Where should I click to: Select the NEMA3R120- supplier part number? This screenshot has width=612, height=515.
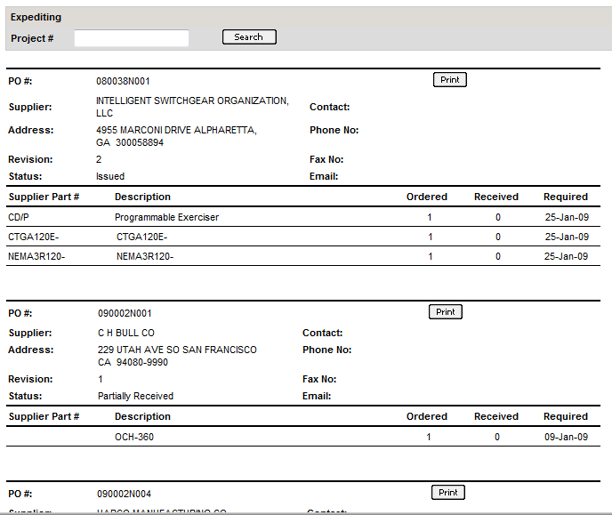tap(35, 256)
